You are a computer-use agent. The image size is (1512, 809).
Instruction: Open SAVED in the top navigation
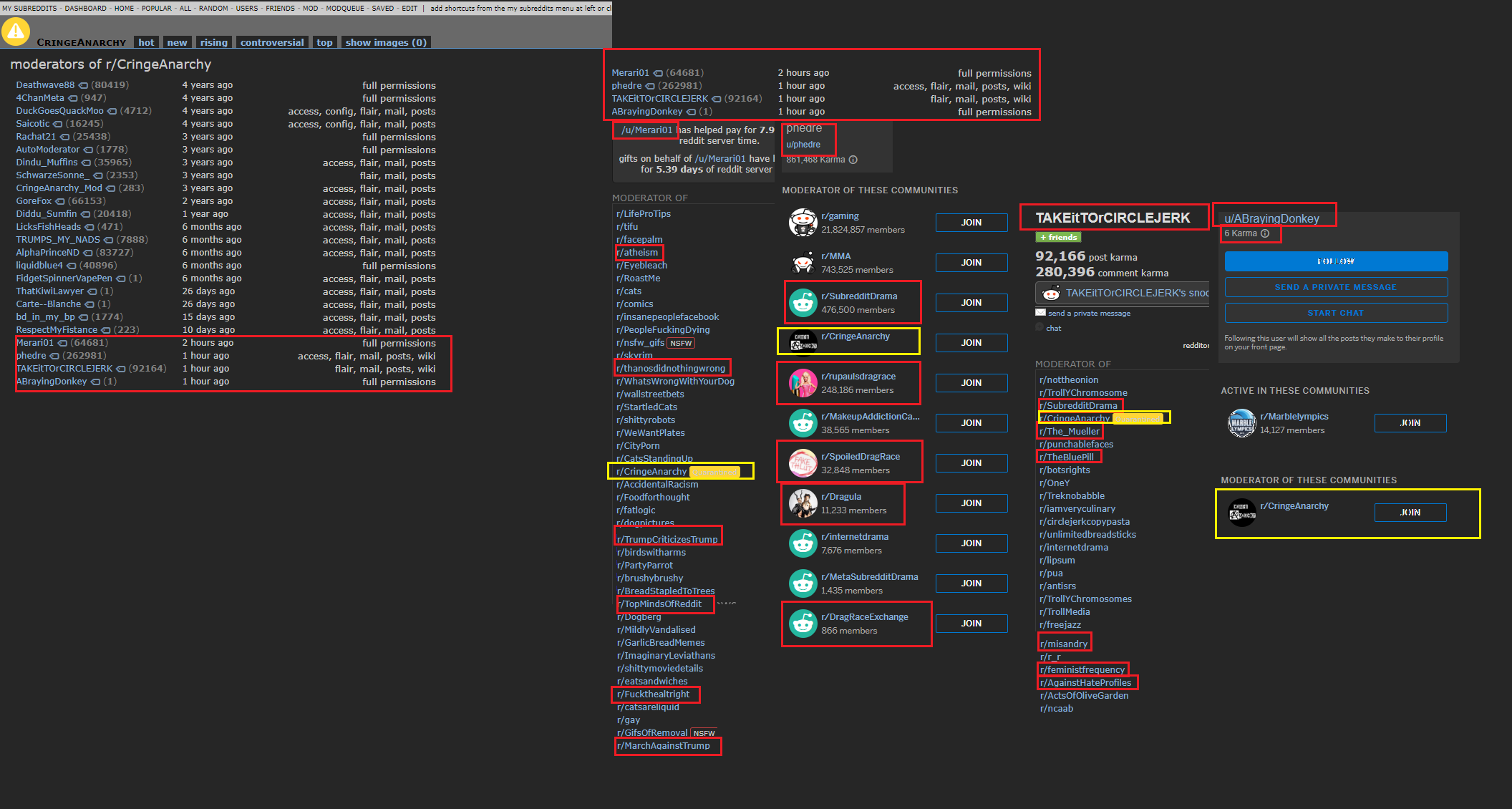point(383,8)
